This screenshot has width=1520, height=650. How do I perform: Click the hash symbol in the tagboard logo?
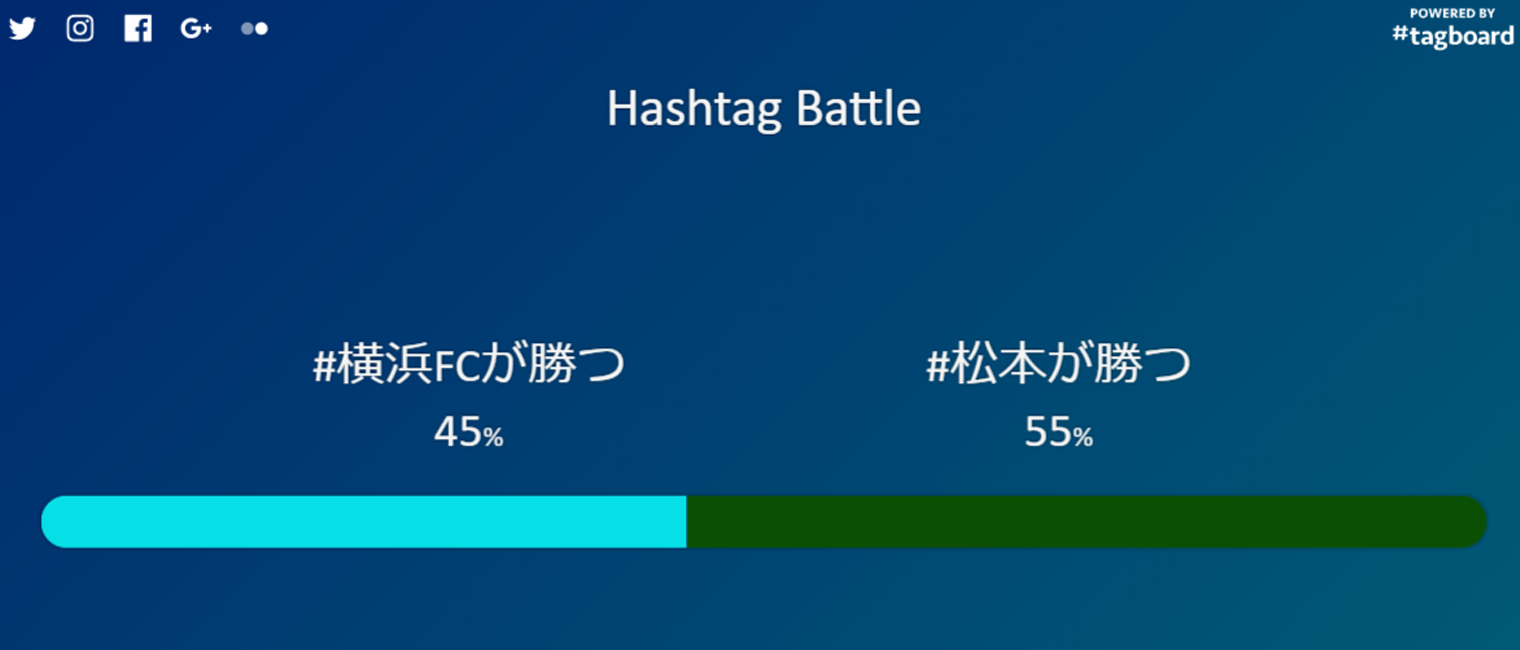(x=1400, y=35)
